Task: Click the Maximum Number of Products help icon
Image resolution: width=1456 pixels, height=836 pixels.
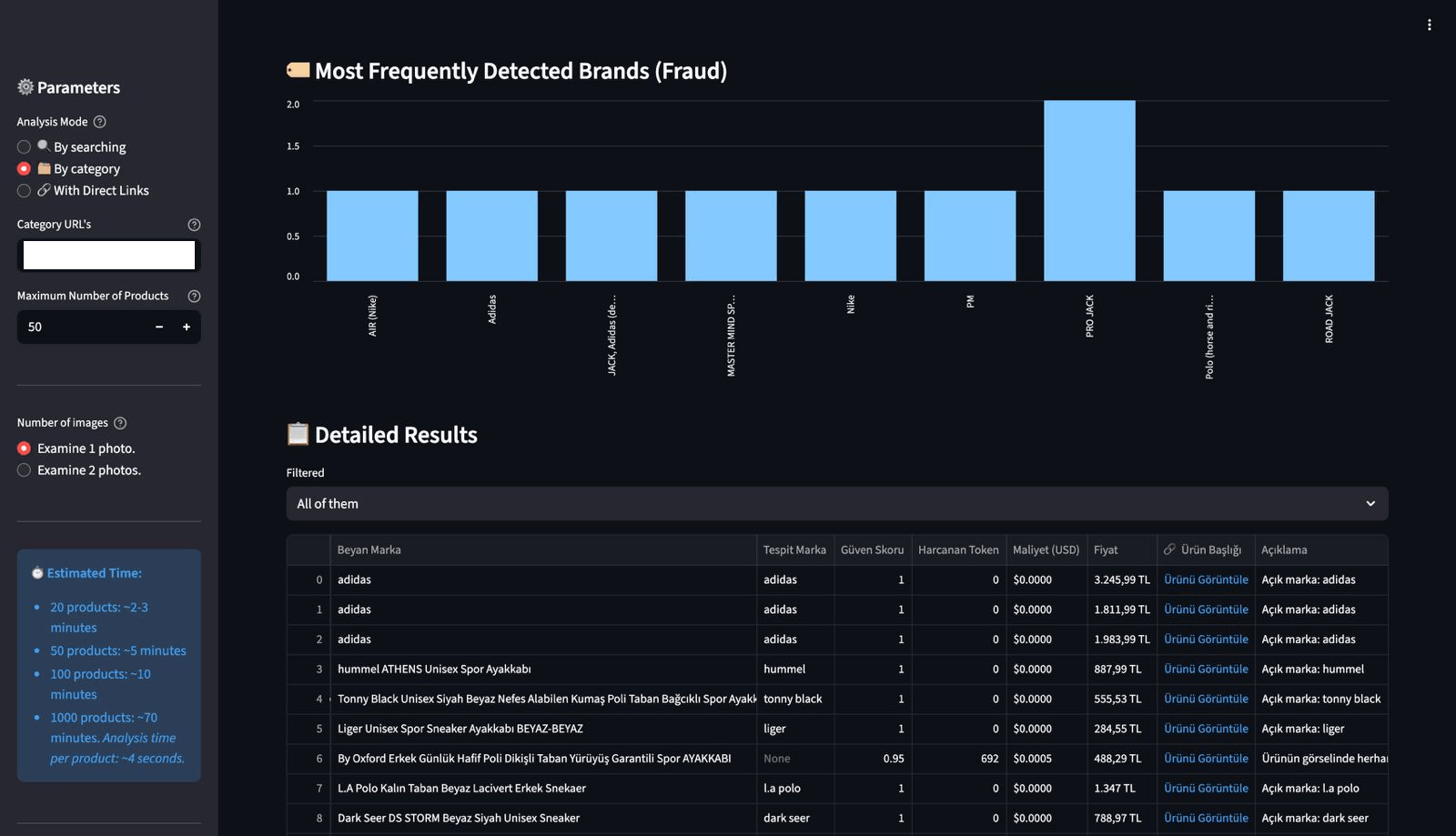Action: point(193,296)
